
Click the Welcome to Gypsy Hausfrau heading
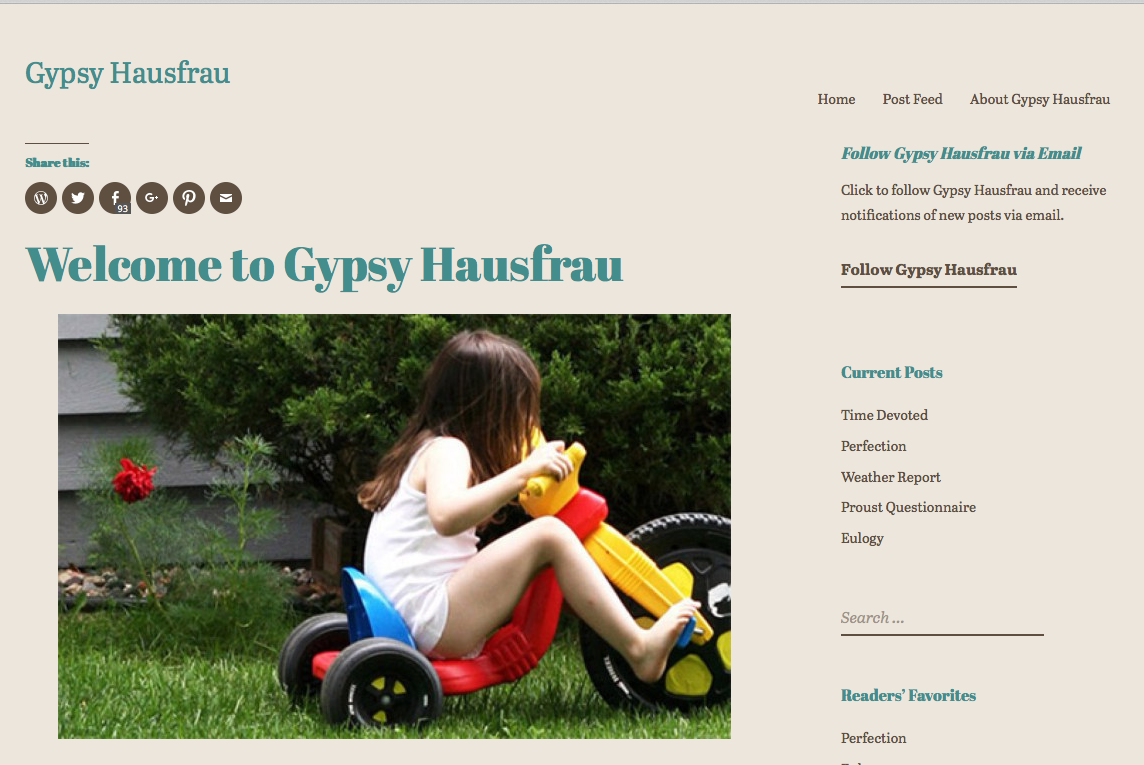(324, 265)
